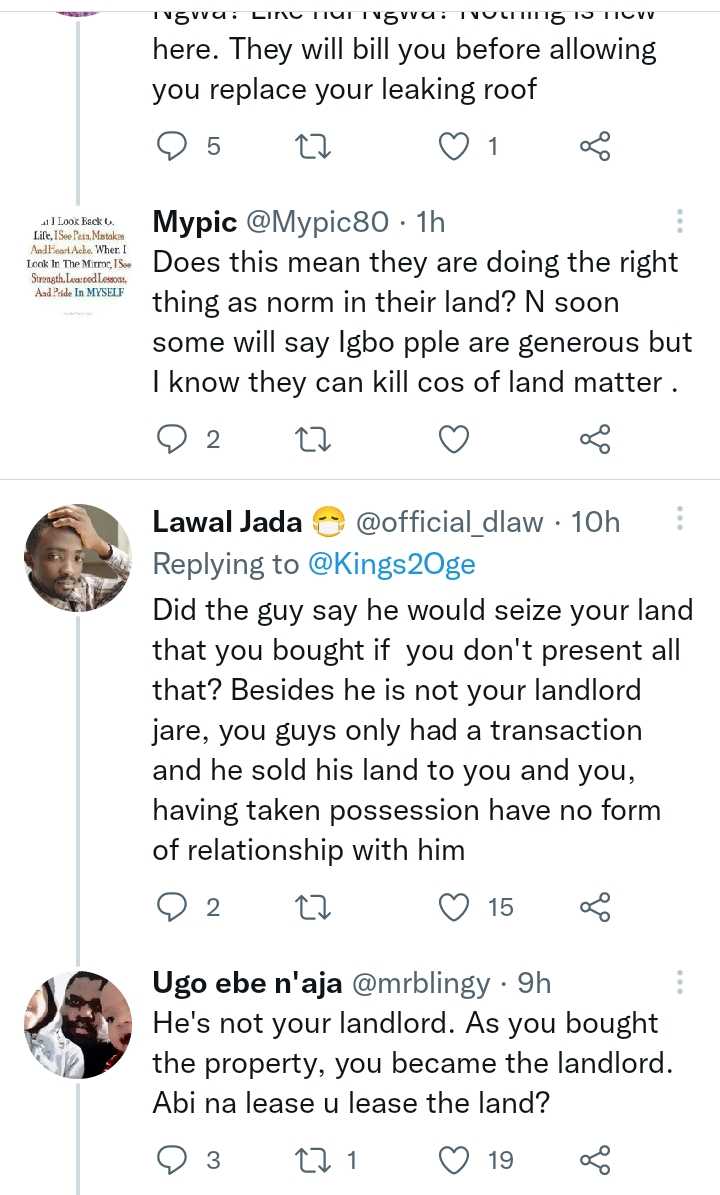Reply to Mypic's tweet

tap(174, 439)
